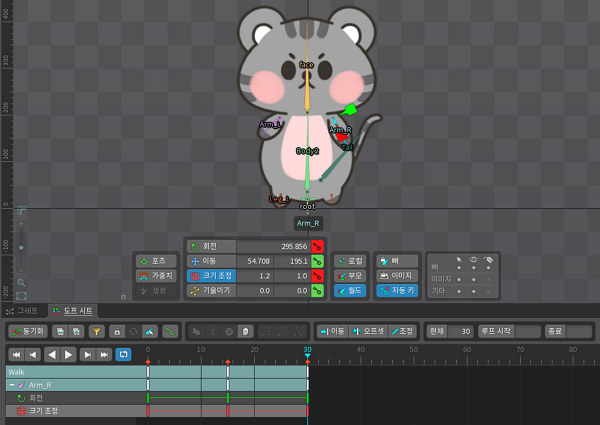Toggle other (기타) visibility dot
The image size is (600, 425).
point(474,291)
